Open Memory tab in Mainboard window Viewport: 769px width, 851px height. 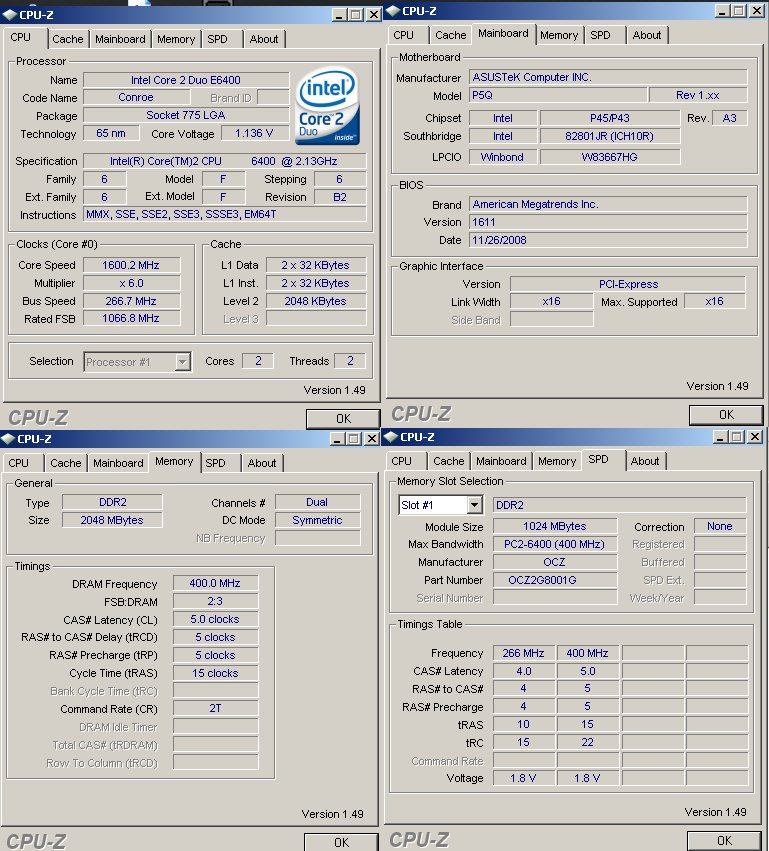559,35
